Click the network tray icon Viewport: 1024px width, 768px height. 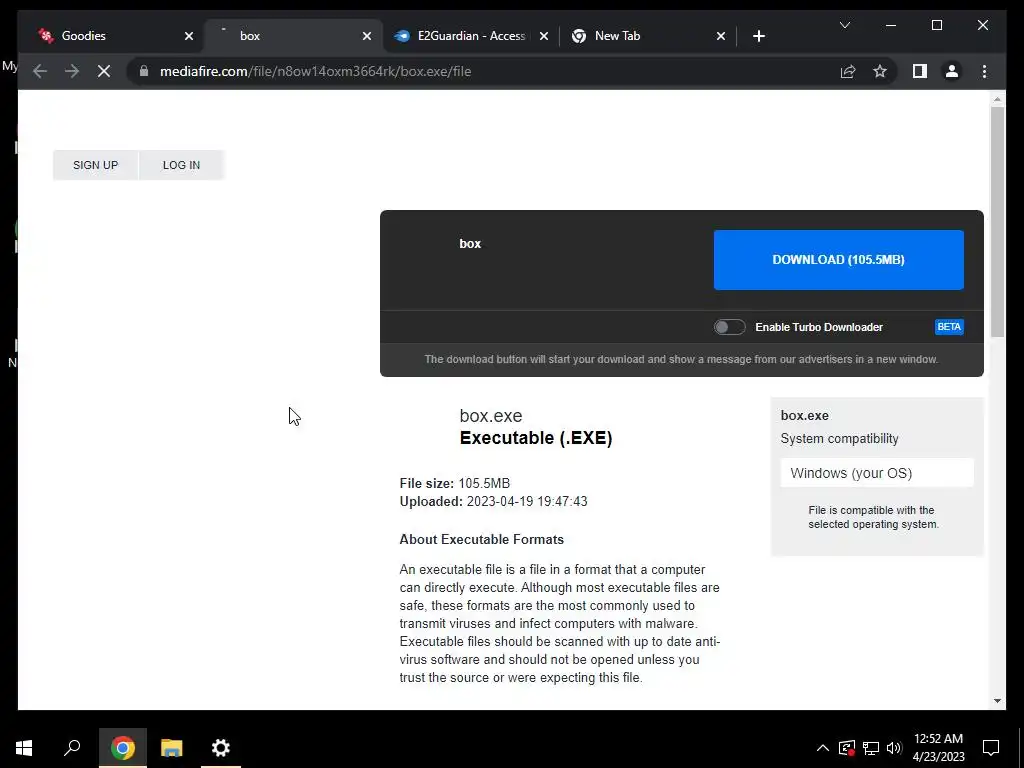tap(871, 748)
